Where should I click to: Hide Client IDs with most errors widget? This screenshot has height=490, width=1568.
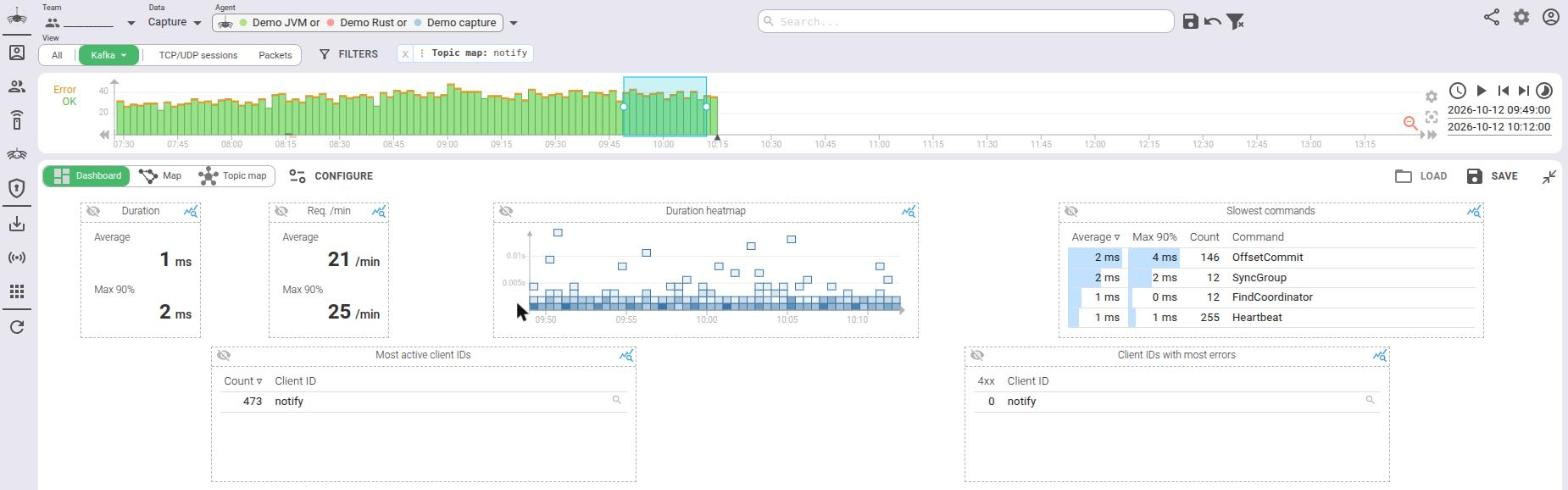click(x=977, y=355)
